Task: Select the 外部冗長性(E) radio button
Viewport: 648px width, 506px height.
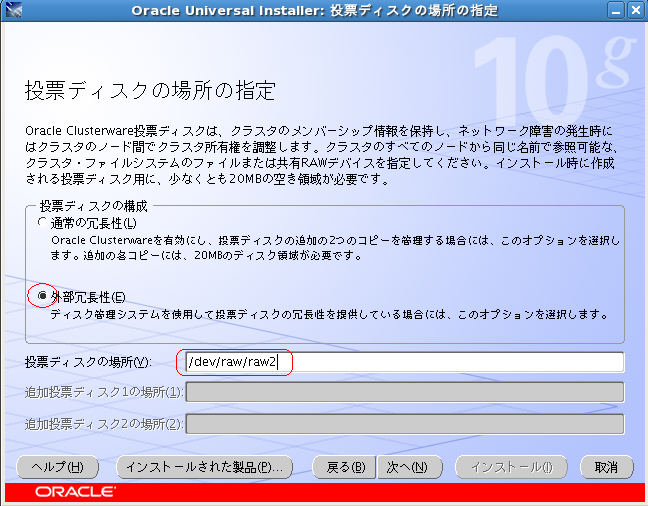Action: click(42, 296)
